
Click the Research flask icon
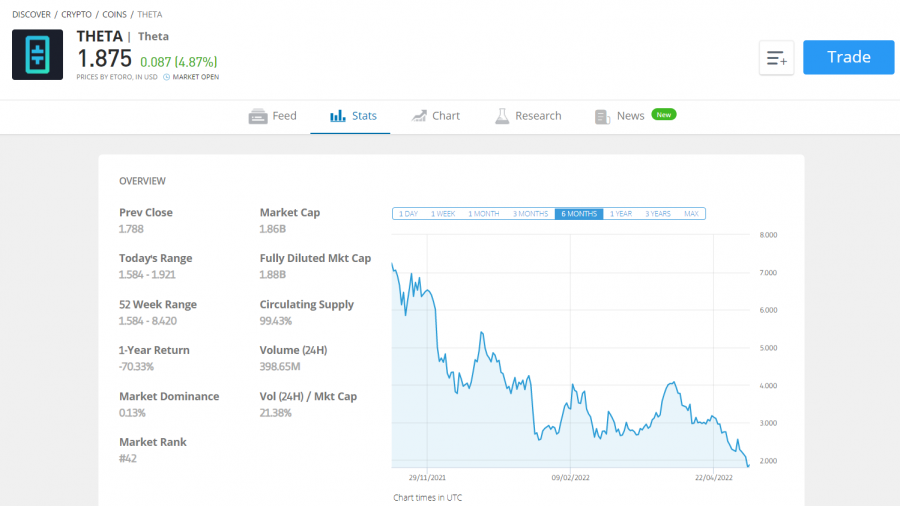tap(502, 116)
